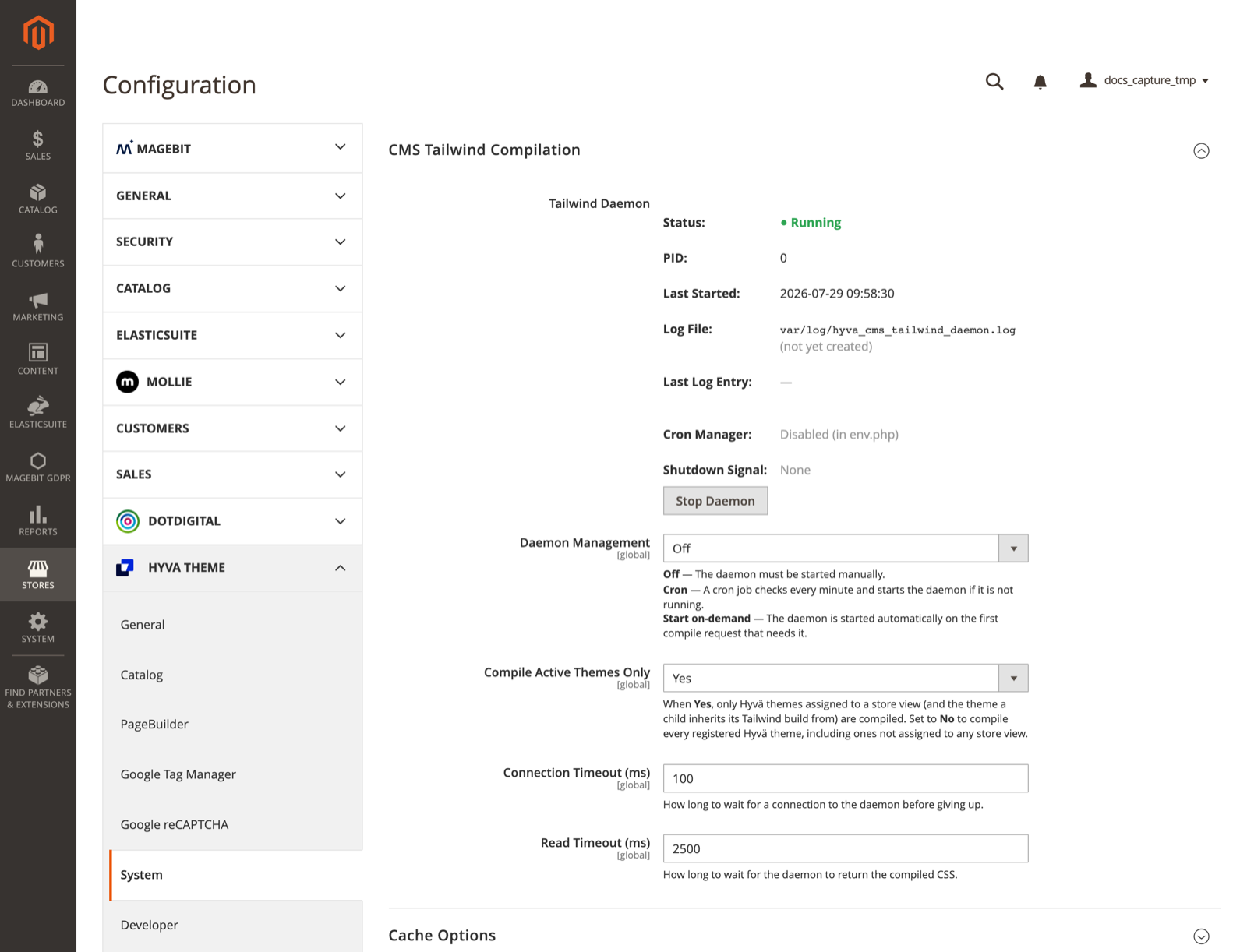Open the Reports sidebar menu
The image size is (1247, 952).
tap(38, 521)
